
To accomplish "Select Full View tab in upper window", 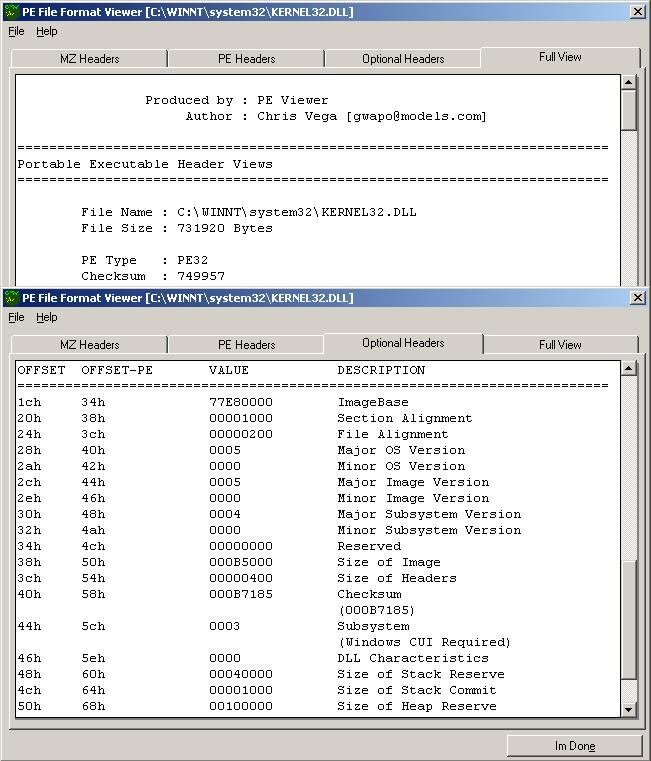I will 560,57.
